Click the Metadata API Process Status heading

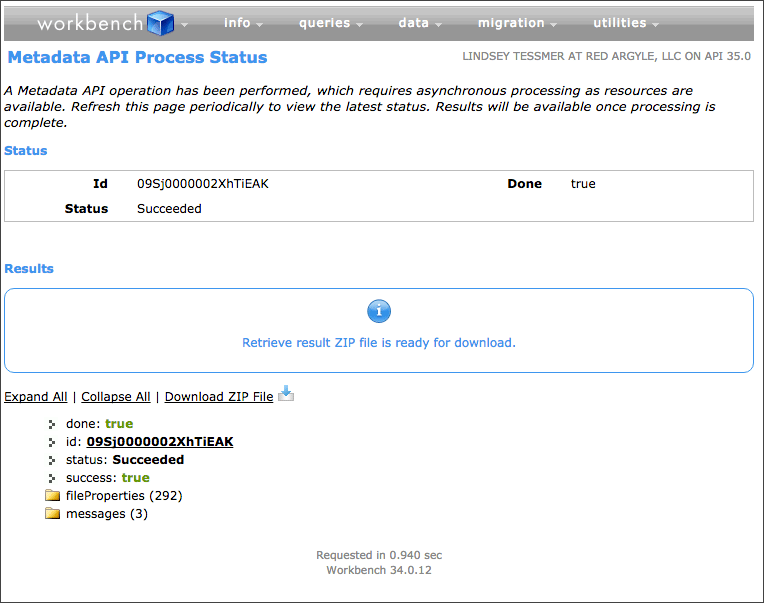coord(137,57)
